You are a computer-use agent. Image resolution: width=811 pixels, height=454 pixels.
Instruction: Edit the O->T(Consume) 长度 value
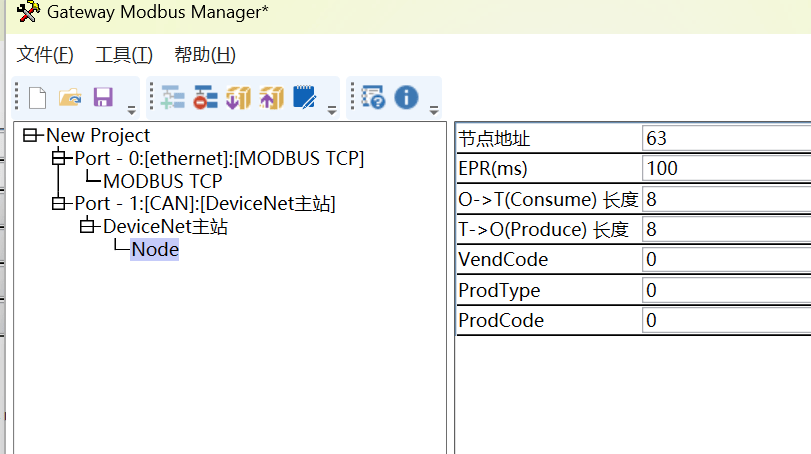pyautogui.click(x=727, y=199)
